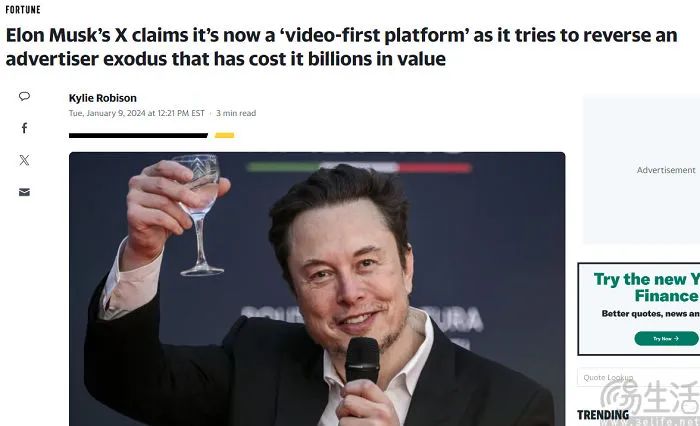This screenshot has width=700, height=426.
Task: Share article via X icon
Action: (x=25, y=160)
